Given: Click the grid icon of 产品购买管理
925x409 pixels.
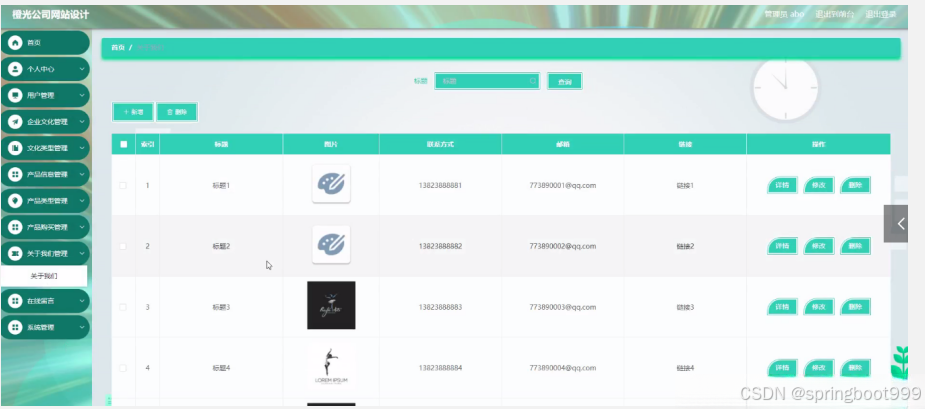Looking at the screenshot, I should 15,227.
